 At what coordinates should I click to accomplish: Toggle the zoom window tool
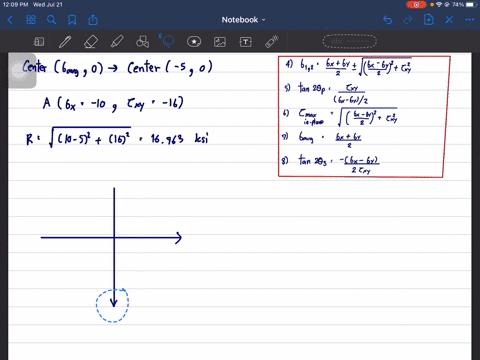(39, 42)
